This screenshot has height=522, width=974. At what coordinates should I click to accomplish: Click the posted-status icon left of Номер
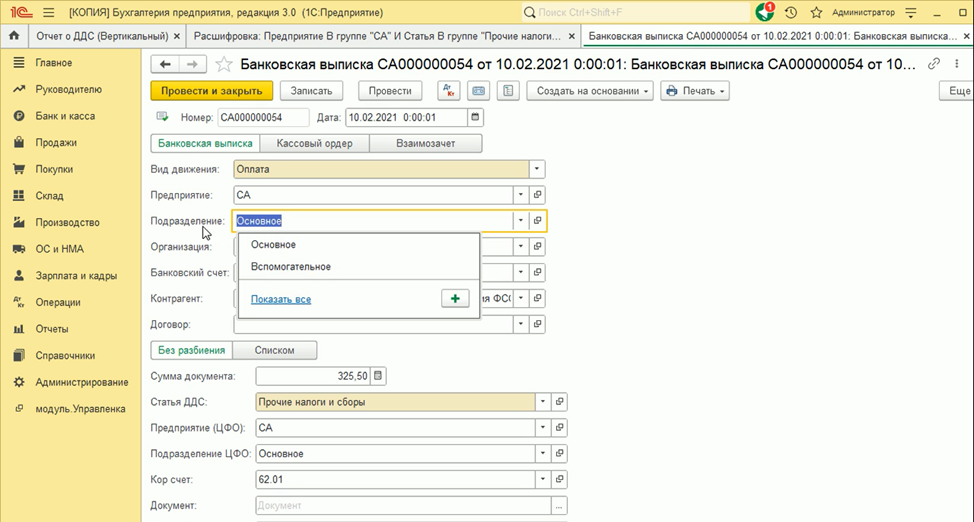click(163, 117)
